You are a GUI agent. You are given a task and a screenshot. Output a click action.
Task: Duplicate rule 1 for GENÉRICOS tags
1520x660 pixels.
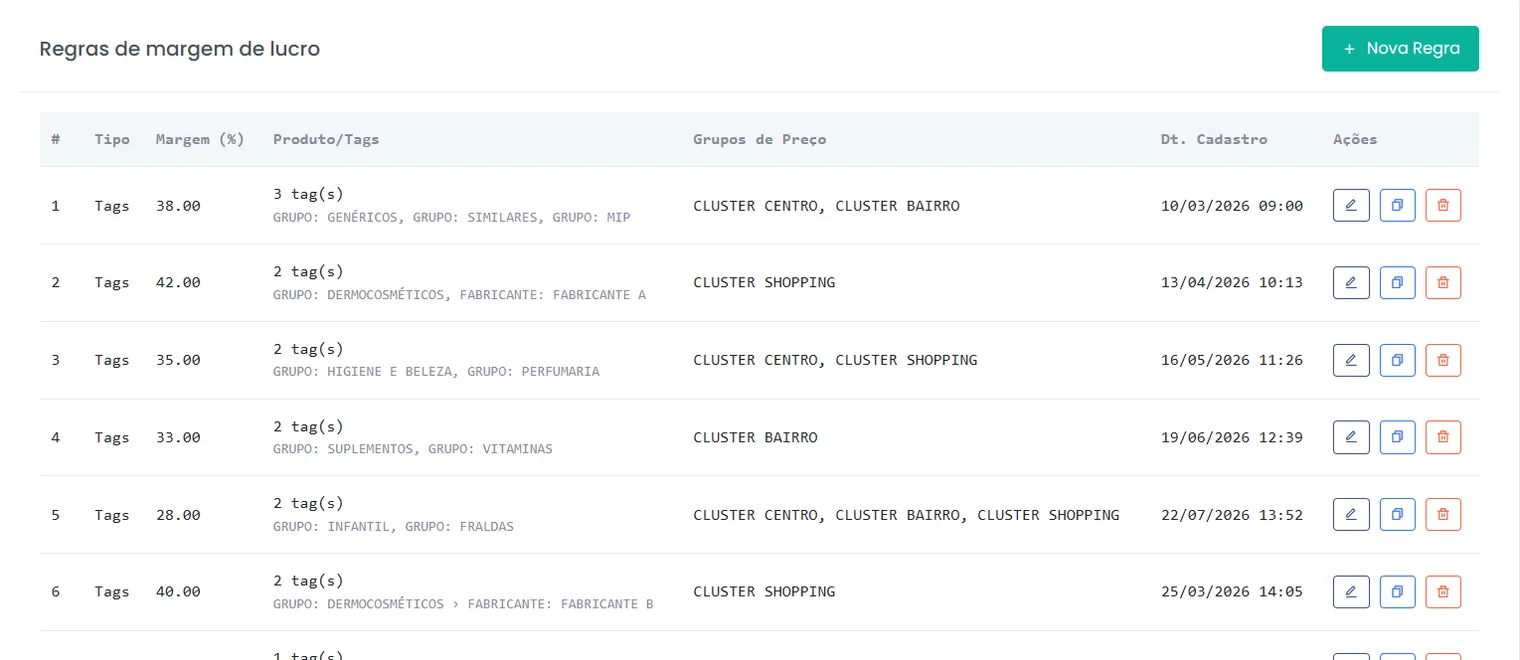[1397, 205]
